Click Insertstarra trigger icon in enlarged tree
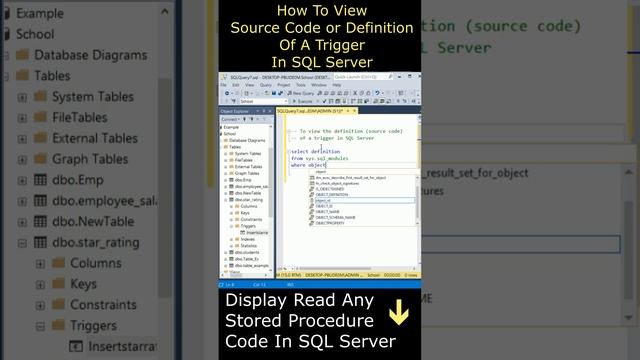The width and height of the screenshot is (640, 360). pyautogui.click(x=76, y=346)
